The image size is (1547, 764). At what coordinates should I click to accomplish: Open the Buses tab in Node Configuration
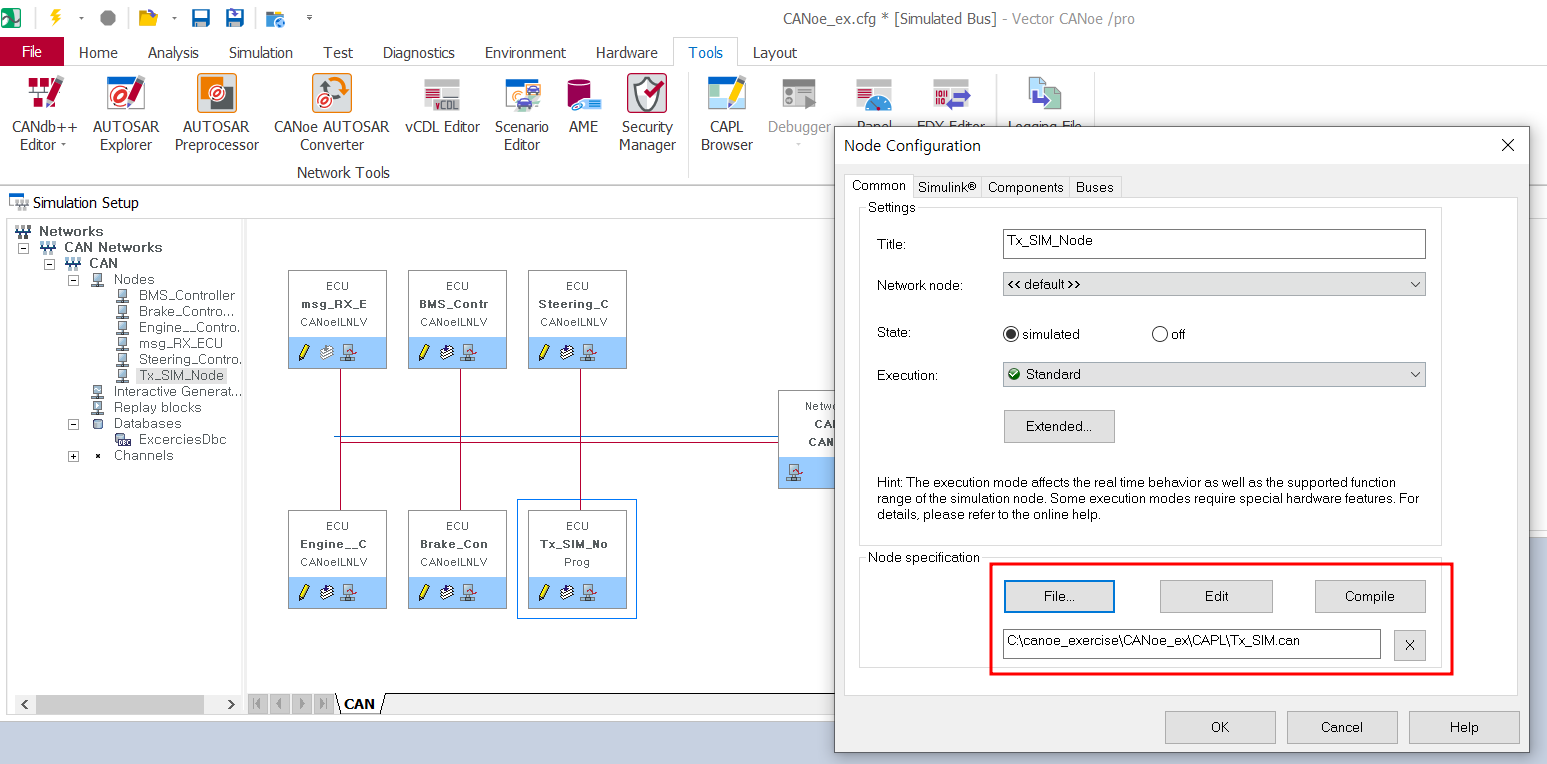(x=1095, y=187)
